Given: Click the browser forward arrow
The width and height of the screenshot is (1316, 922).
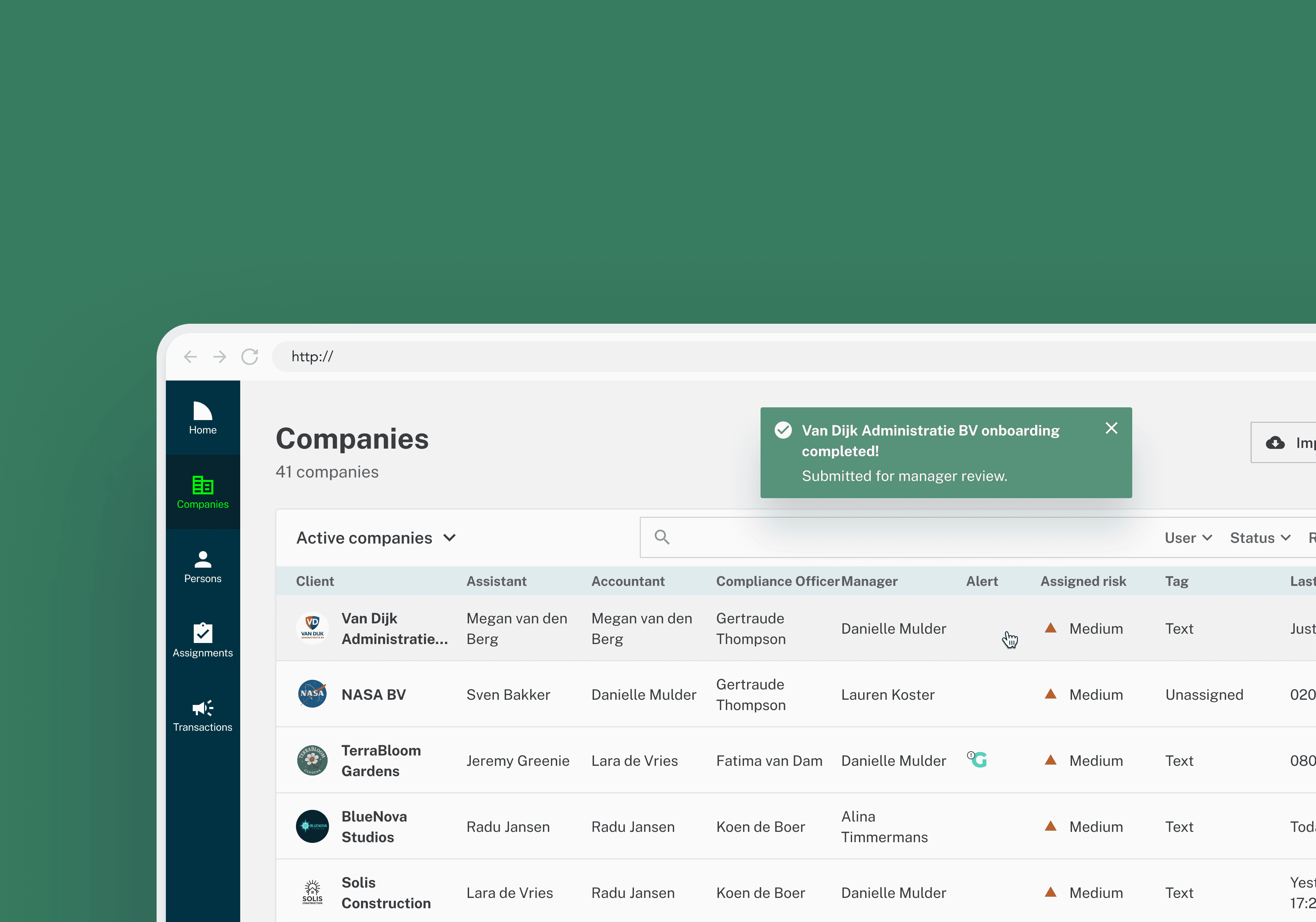Looking at the screenshot, I should [x=220, y=357].
